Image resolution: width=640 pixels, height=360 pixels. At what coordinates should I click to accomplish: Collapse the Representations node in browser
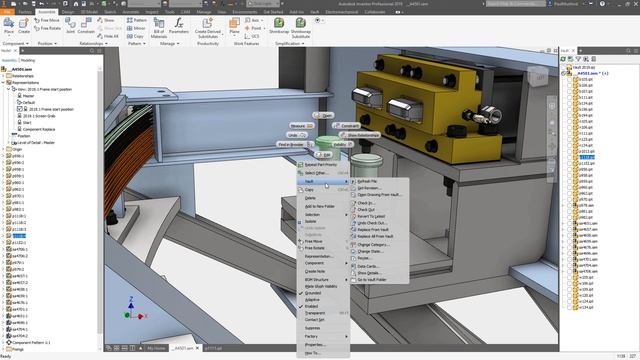pyautogui.click(x=3, y=82)
